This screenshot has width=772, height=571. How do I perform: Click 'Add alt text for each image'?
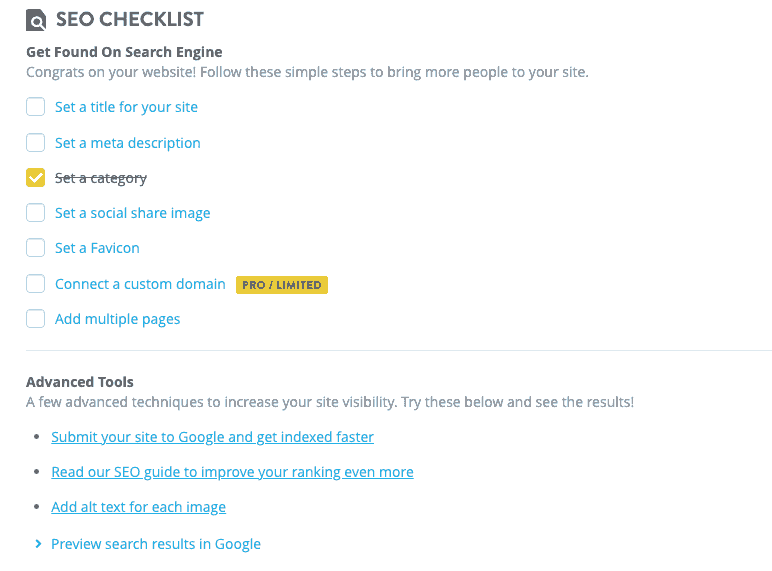(x=138, y=507)
